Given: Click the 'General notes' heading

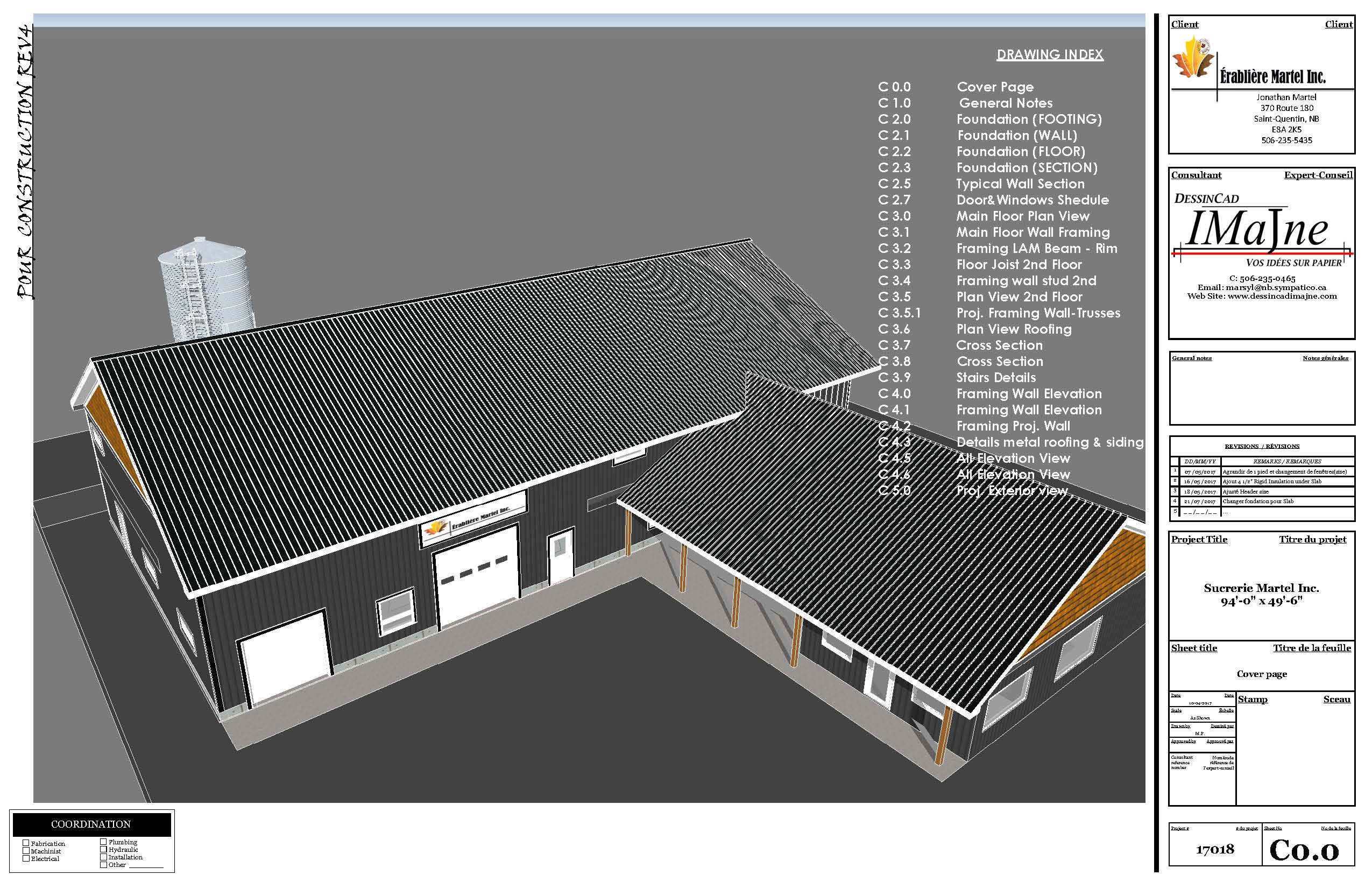Looking at the screenshot, I should click(x=1192, y=358).
